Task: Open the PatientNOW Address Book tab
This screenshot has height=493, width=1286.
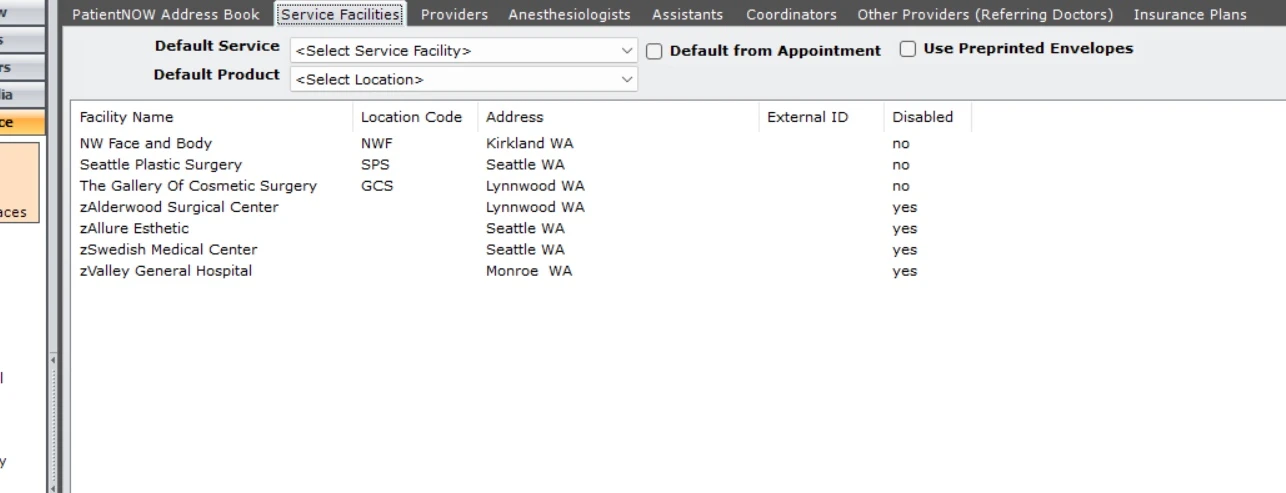Action: point(166,14)
